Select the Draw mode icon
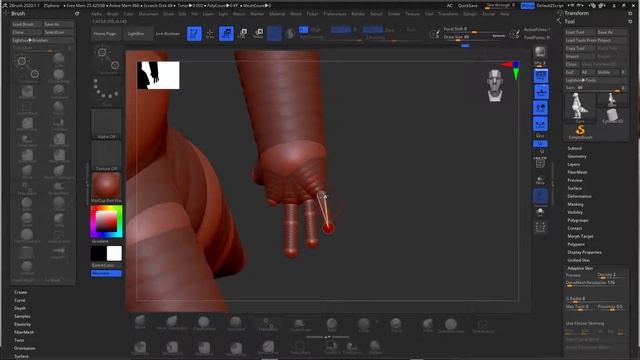The width and height of the screenshot is (640, 360). coord(210,33)
